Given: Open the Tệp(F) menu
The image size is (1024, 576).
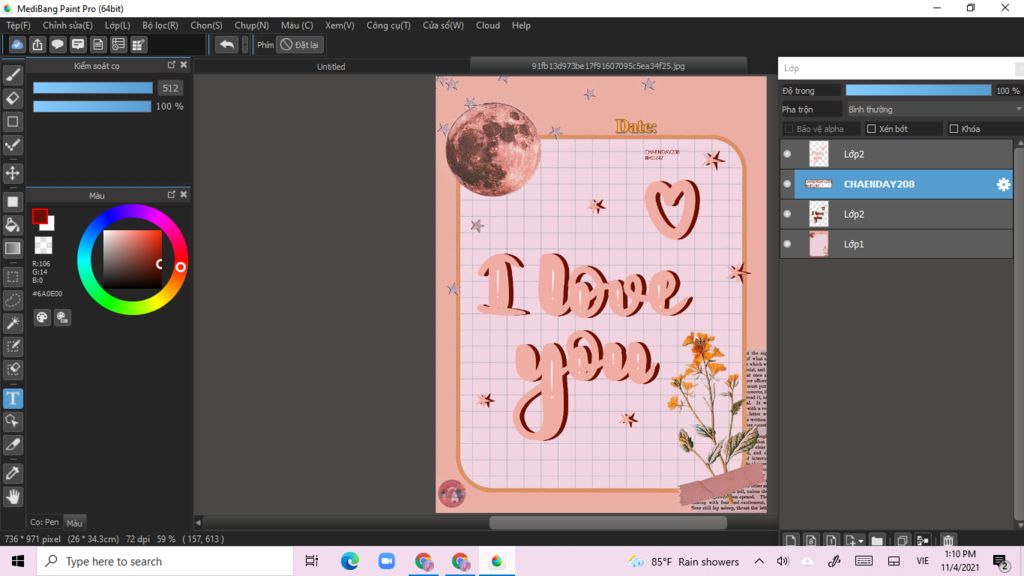Looking at the screenshot, I should click(x=18, y=25).
